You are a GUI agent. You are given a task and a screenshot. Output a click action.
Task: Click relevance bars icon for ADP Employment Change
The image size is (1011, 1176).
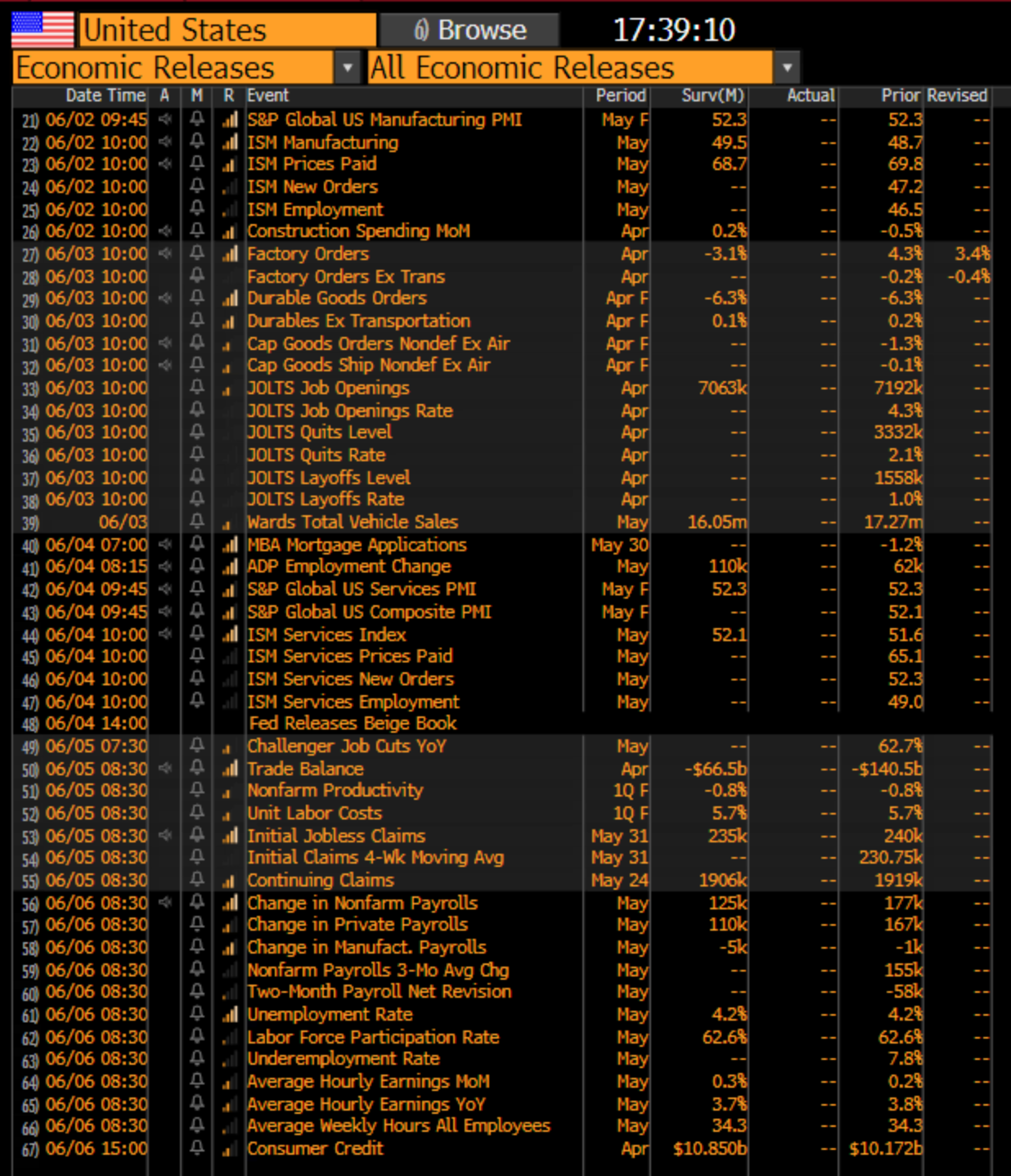tap(230, 567)
